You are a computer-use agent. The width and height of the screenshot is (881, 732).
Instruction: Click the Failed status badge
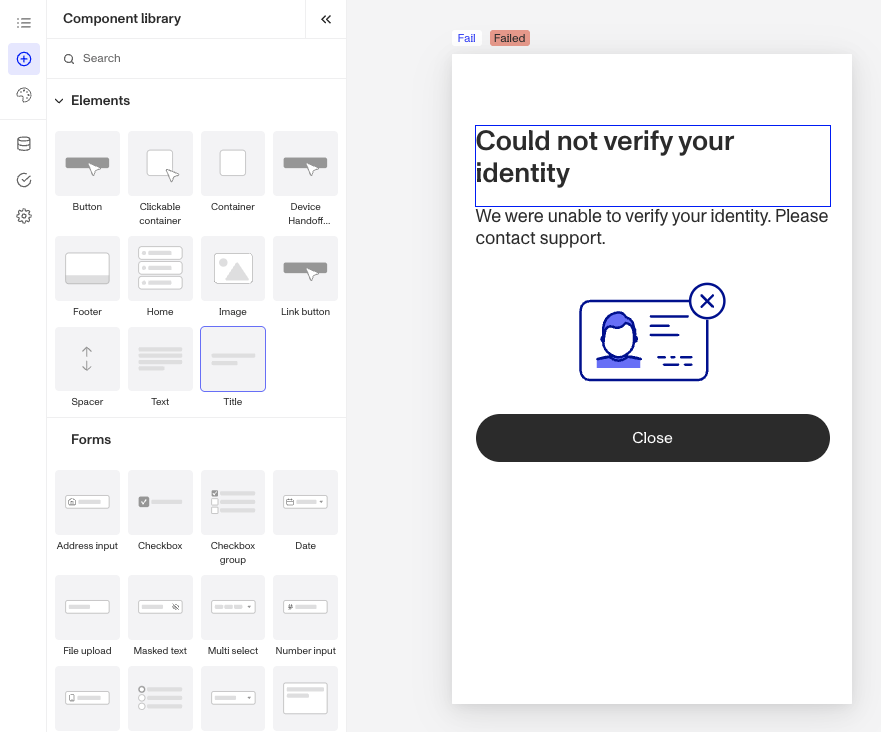(x=510, y=38)
